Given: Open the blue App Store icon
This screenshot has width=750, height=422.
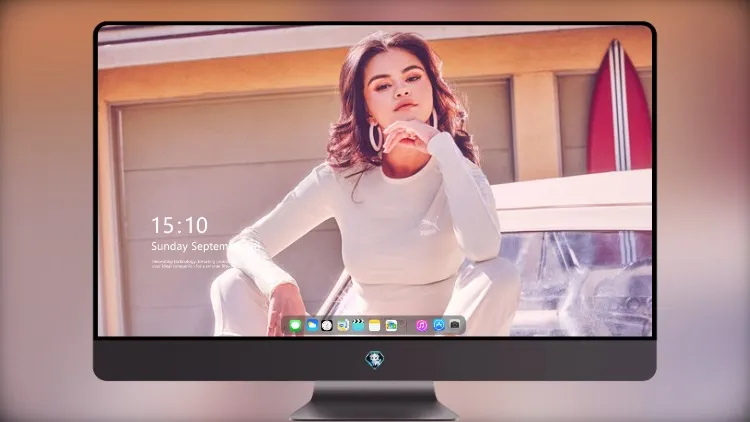Looking at the screenshot, I should pos(439,325).
